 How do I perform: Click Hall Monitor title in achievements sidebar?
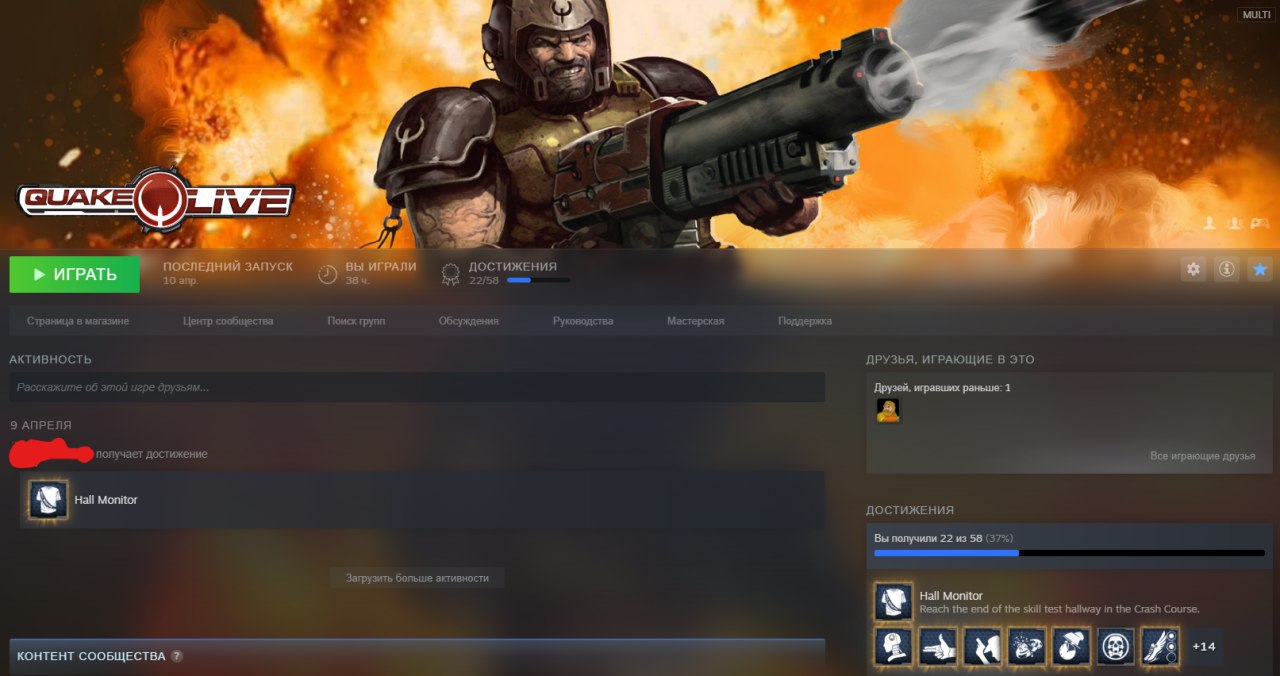pos(951,596)
